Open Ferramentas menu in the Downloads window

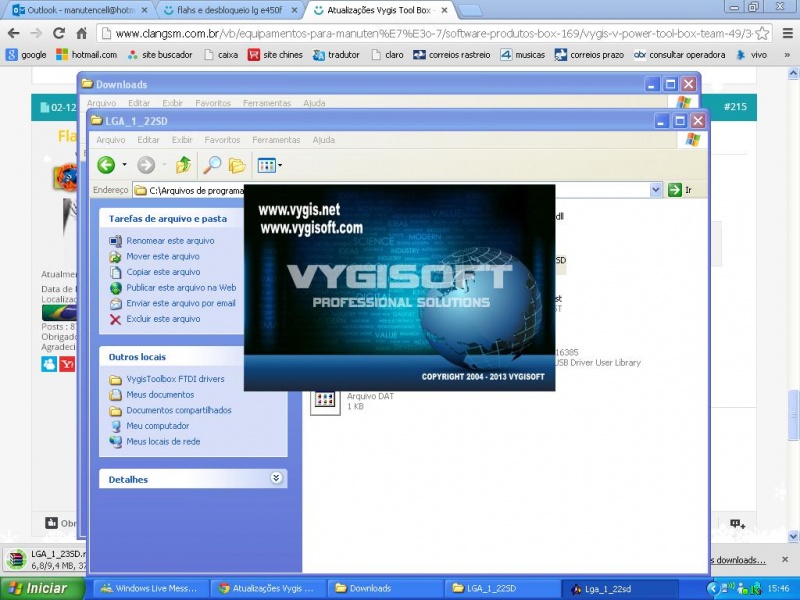266,103
